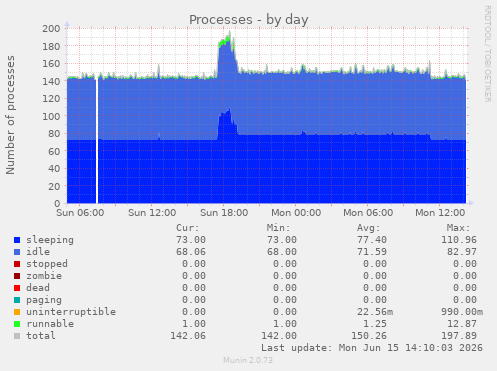
Task: Click total average value 150.26
Action: [x=369, y=336]
